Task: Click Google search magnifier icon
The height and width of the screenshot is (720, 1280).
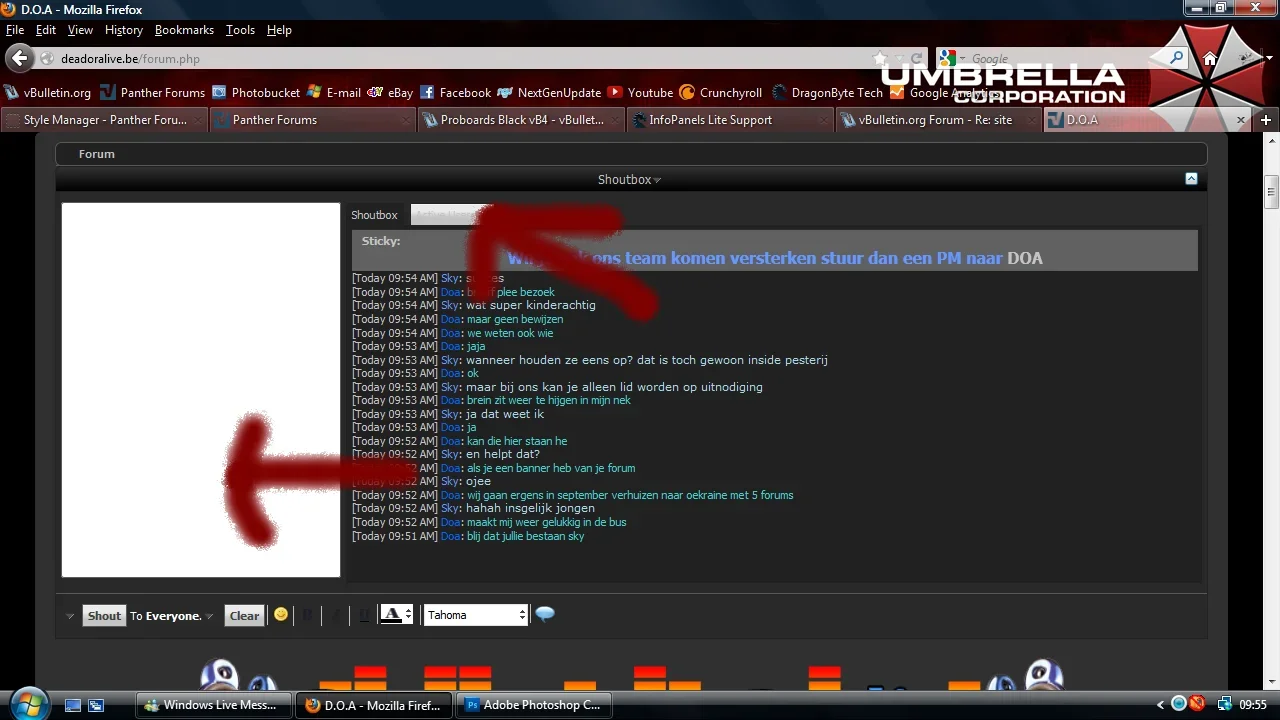Action: pos(1177,58)
